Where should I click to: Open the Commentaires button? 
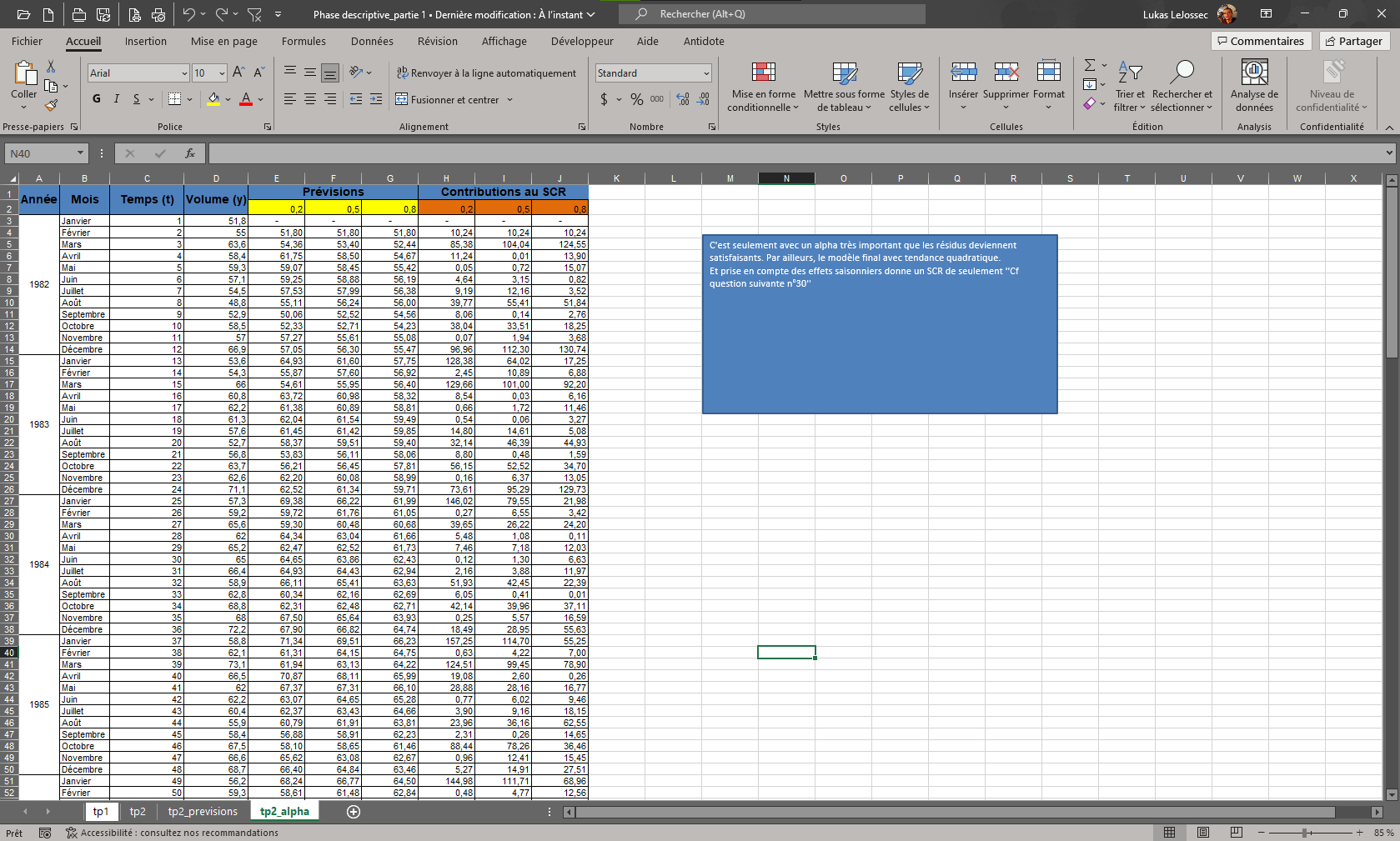[x=1261, y=41]
